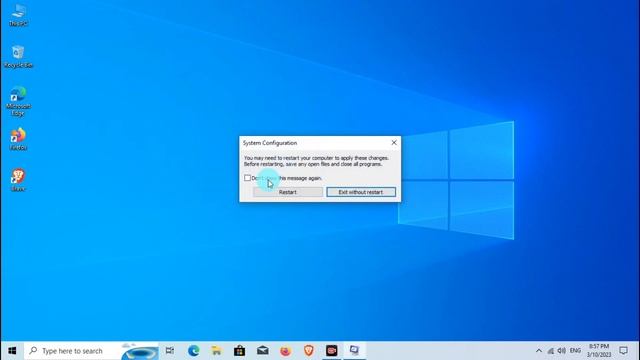This screenshot has width=640, height=360.
Task: Click the ENG language indicator
Action: (576, 351)
